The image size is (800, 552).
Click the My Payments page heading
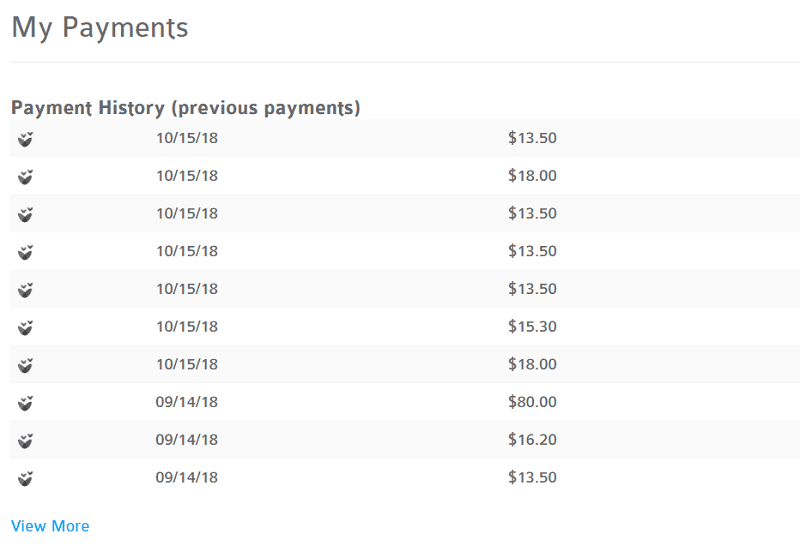pyautogui.click(x=100, y=28)
